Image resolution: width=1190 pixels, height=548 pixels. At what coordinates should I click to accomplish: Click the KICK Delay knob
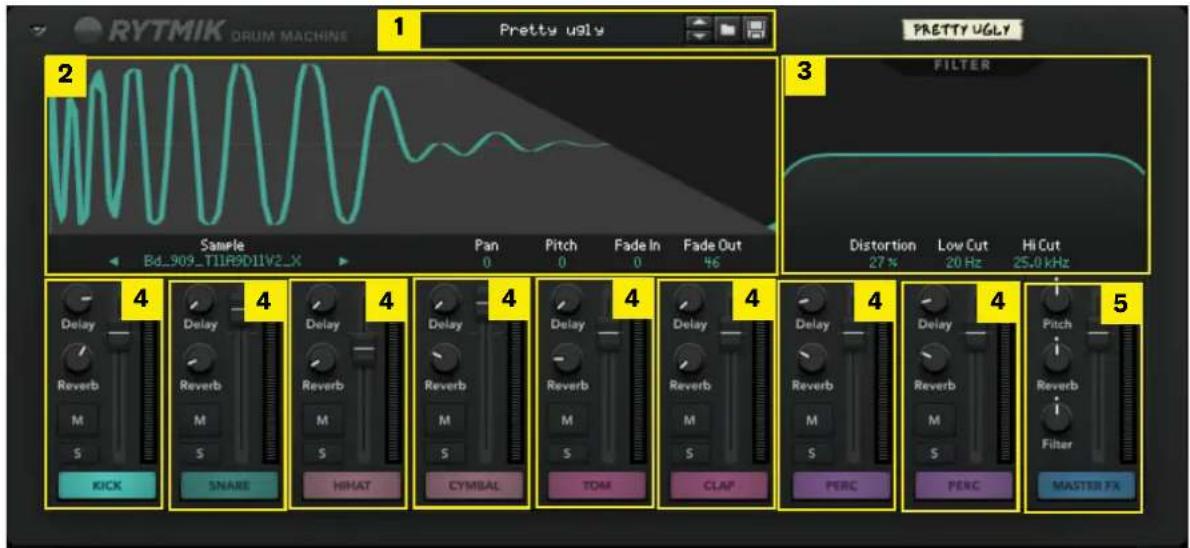pos(77,301)
